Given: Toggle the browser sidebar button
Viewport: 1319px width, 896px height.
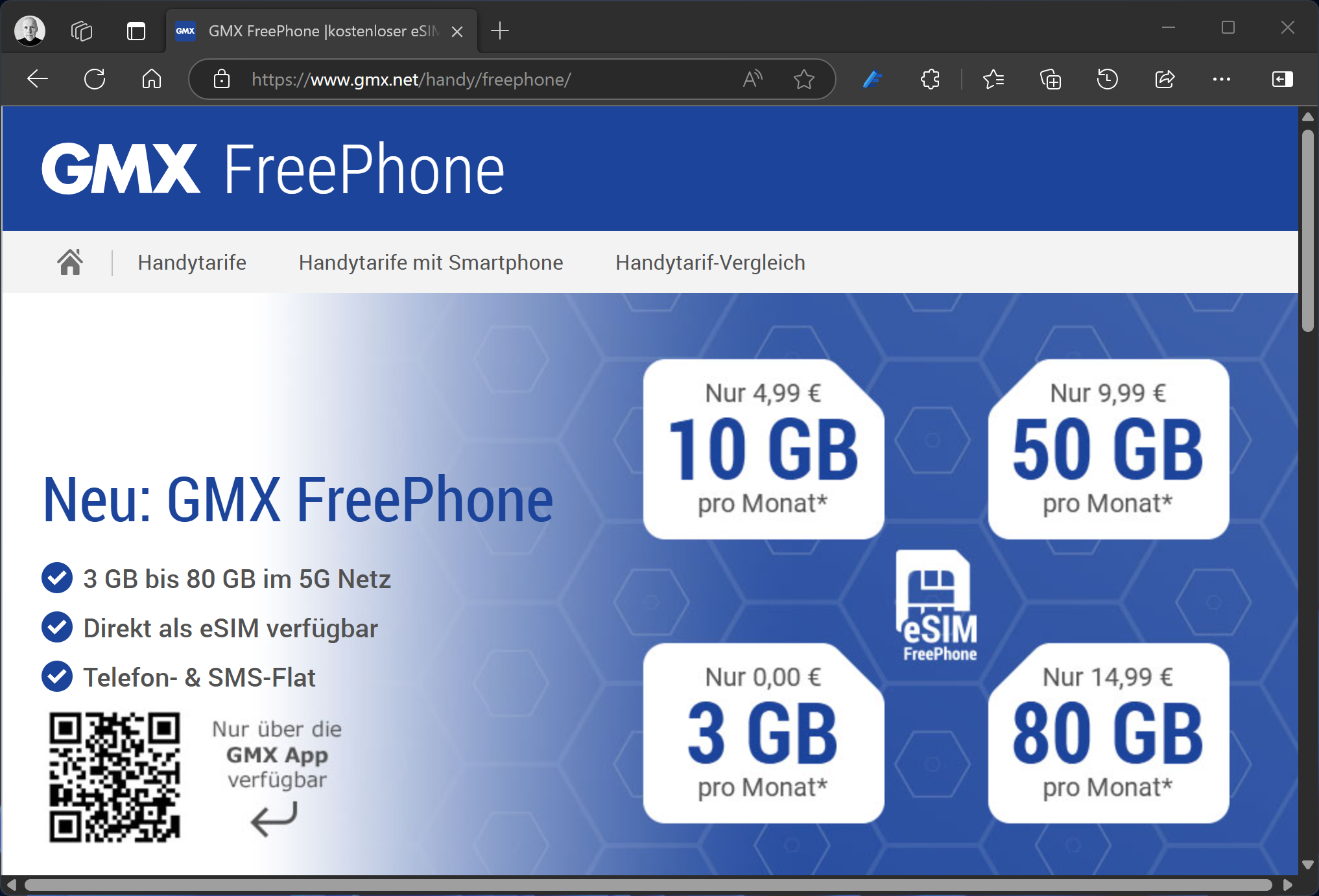Looking at the screenshot, I should [1282, 79].
